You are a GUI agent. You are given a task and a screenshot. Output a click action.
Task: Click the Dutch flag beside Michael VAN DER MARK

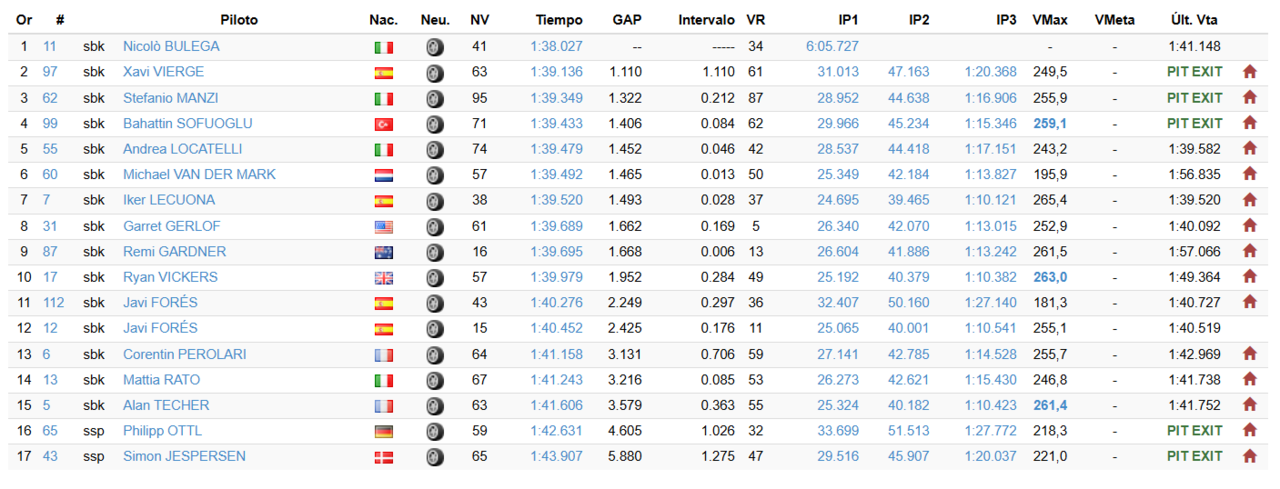[383, 175]
